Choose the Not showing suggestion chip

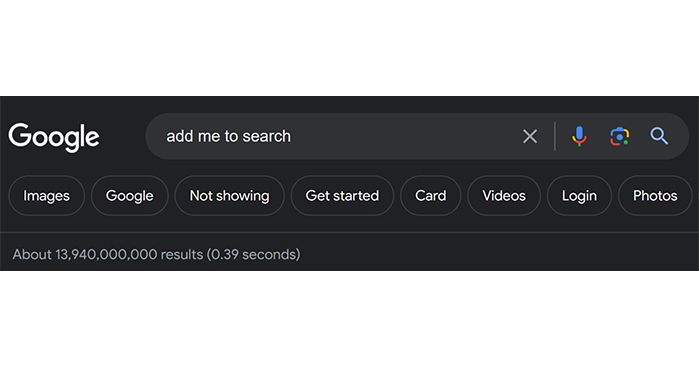point(229,195)
